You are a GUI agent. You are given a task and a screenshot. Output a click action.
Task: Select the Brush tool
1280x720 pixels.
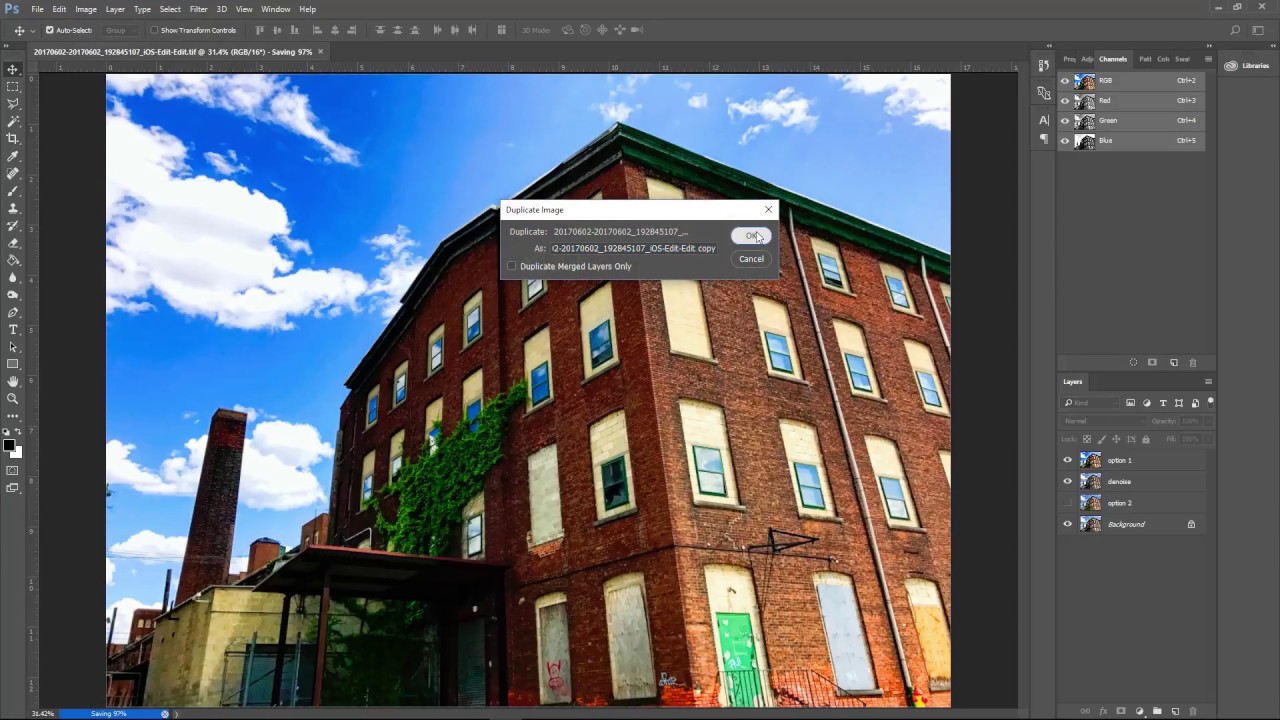(13, 191)
